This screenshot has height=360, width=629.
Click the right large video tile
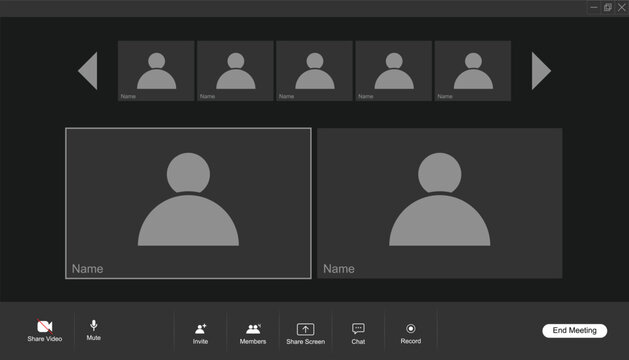pyautogui.click(x=440, y=203)
